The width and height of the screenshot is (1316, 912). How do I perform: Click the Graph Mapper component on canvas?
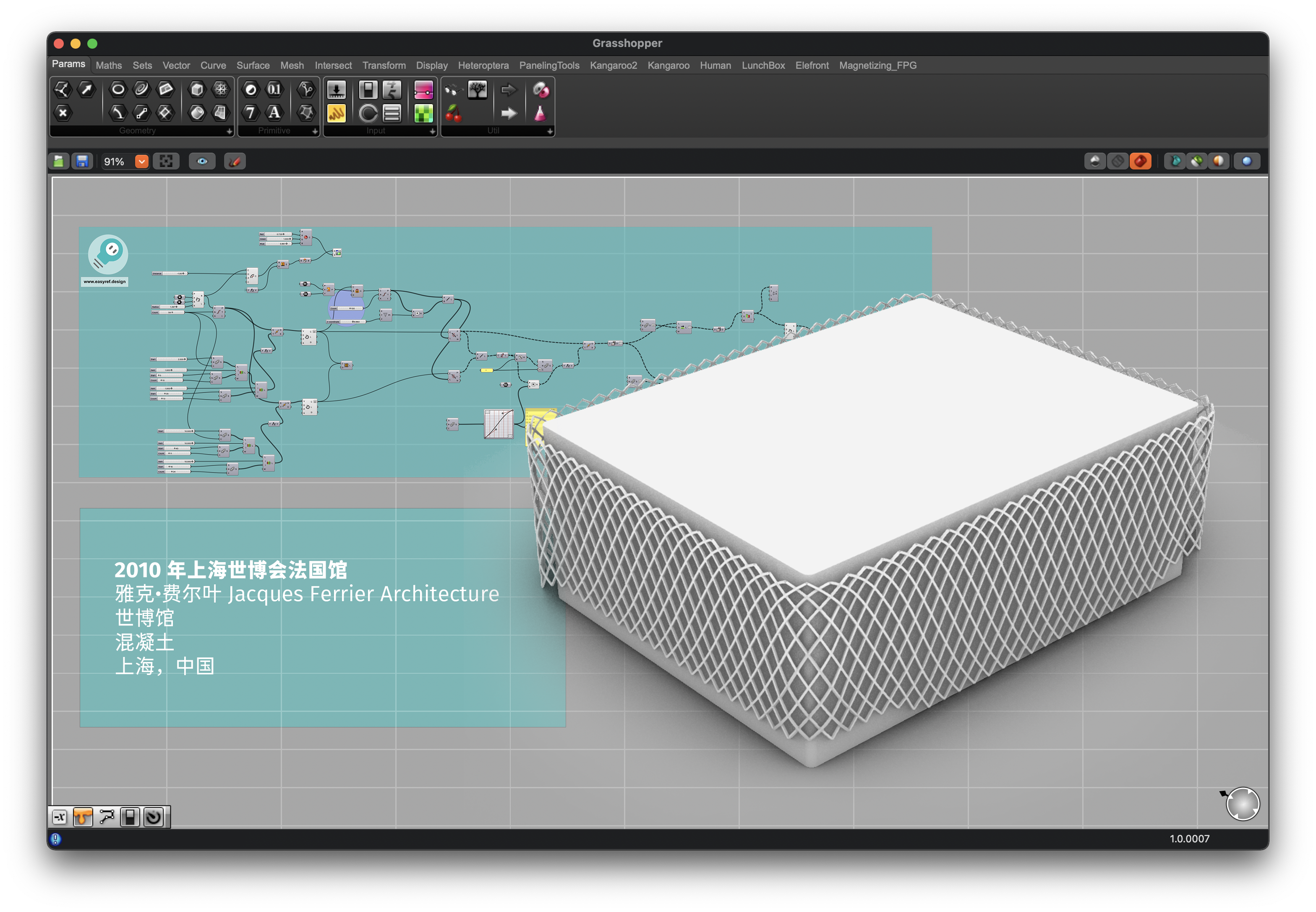point(498,424)
